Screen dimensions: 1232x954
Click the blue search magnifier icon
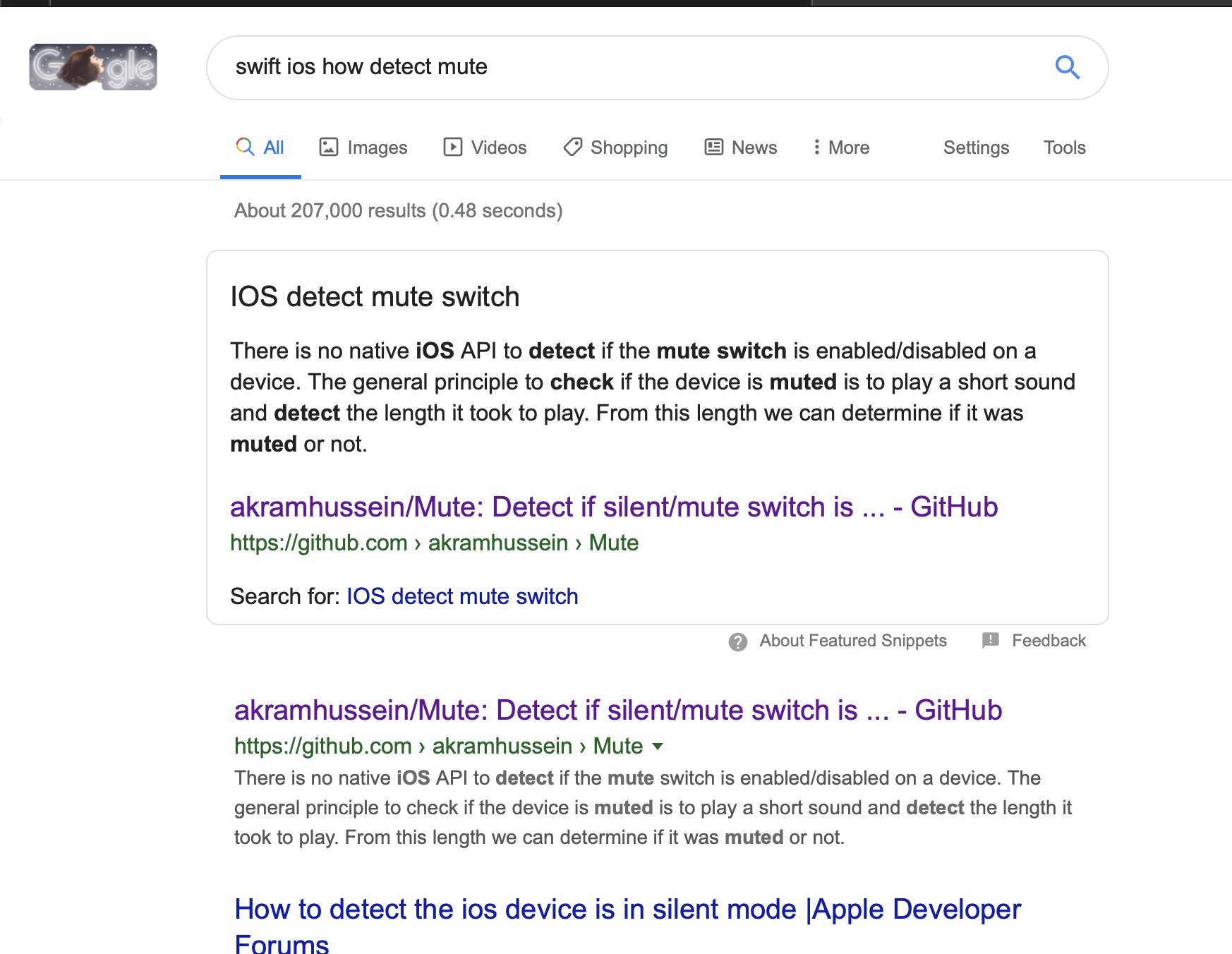[x=1067, y=68]
